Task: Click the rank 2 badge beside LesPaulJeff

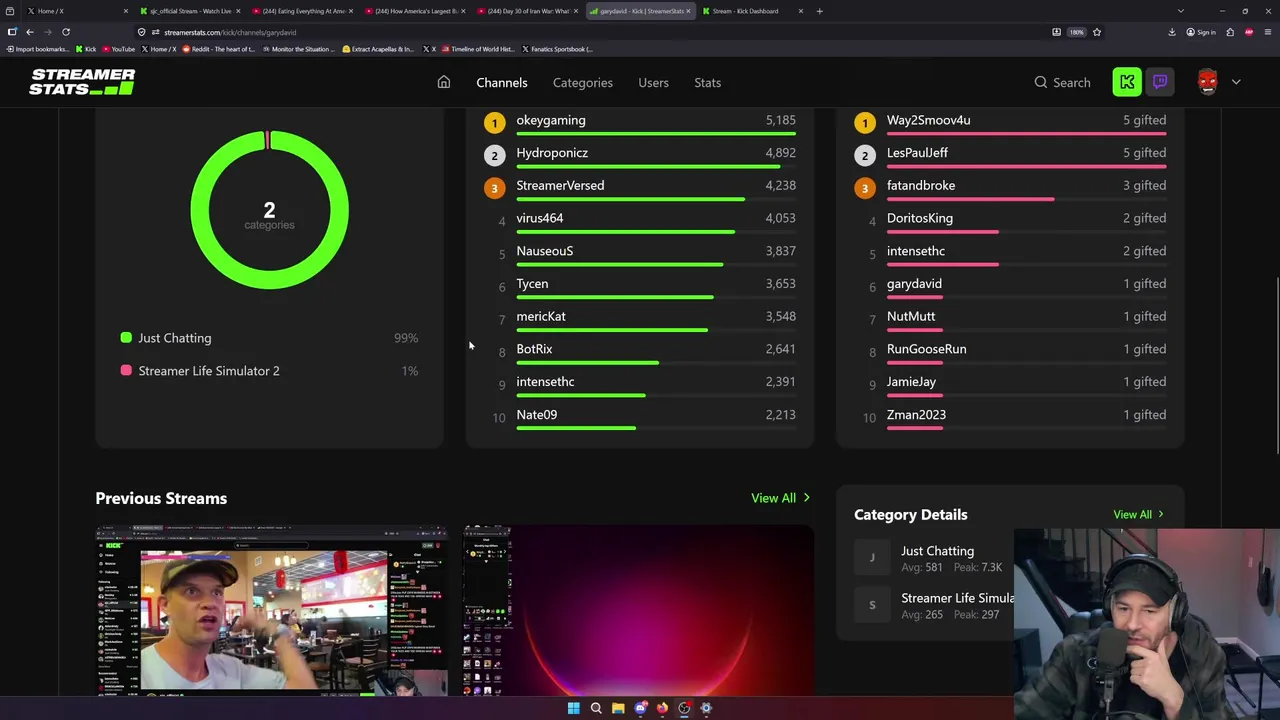Action: tap(865, 156)
